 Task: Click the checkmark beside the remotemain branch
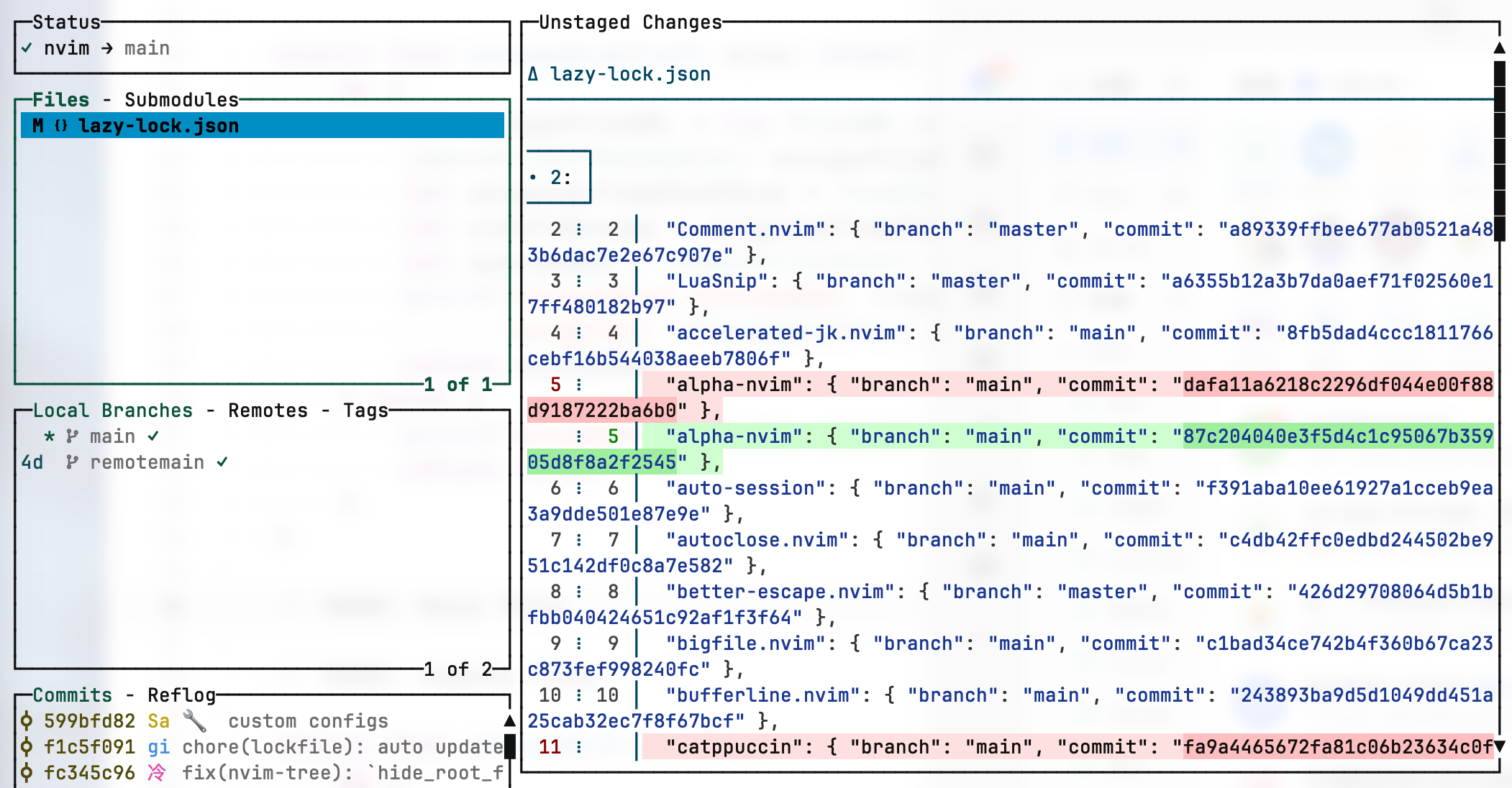[x=222, y=462]
